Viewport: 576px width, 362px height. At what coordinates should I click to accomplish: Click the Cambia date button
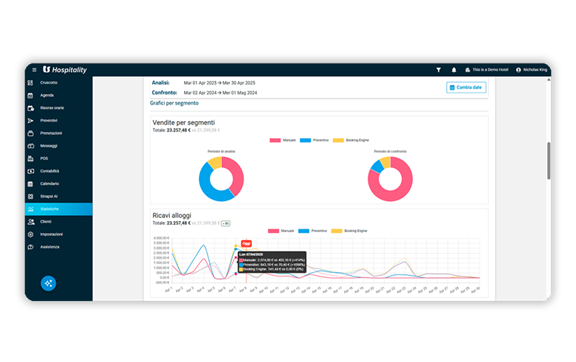click(466, 87)
